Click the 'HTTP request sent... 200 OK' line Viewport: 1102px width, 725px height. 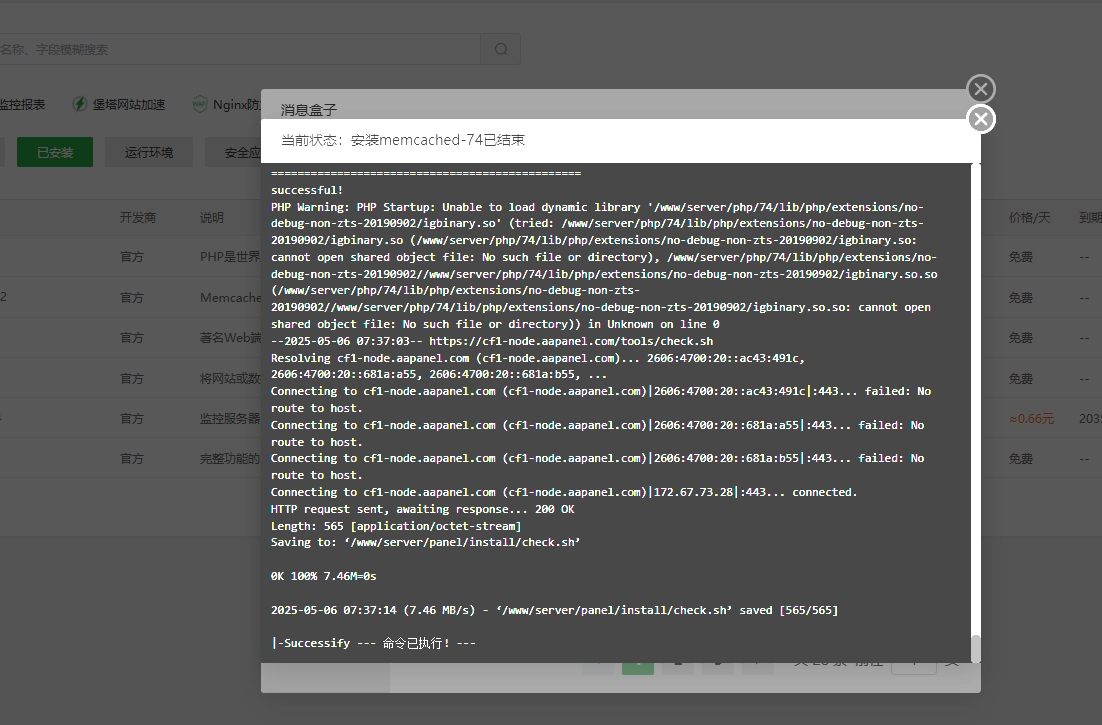coord(422,509)
